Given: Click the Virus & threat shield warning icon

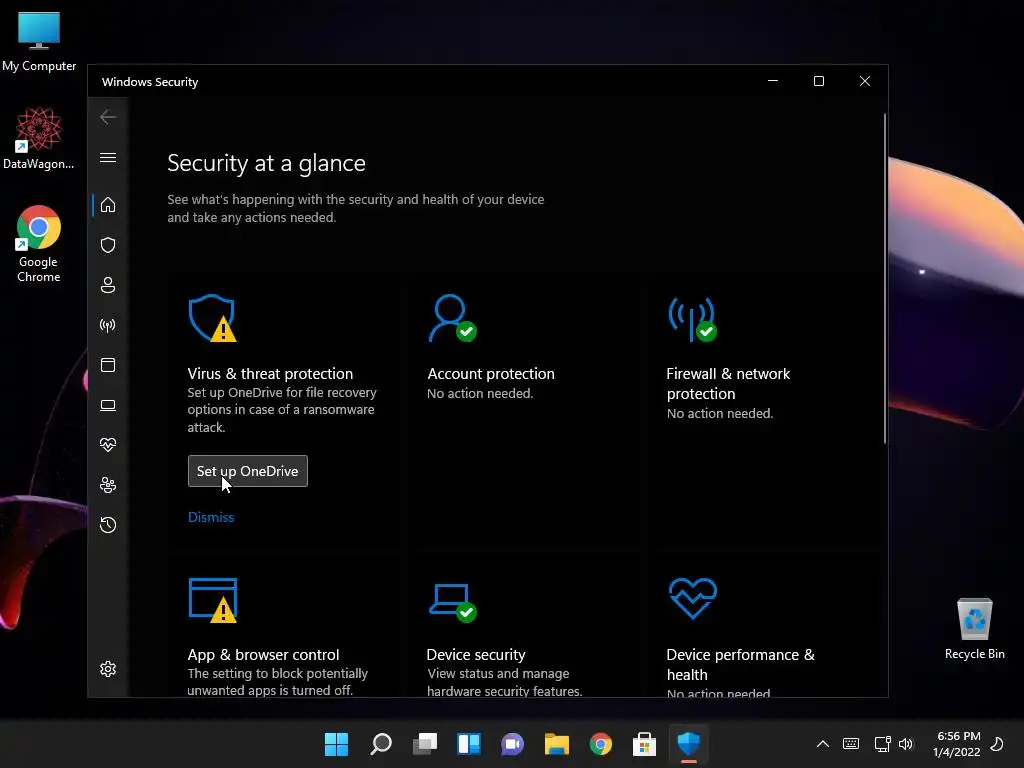Looking at the screenshot, I should click(212, 318).
